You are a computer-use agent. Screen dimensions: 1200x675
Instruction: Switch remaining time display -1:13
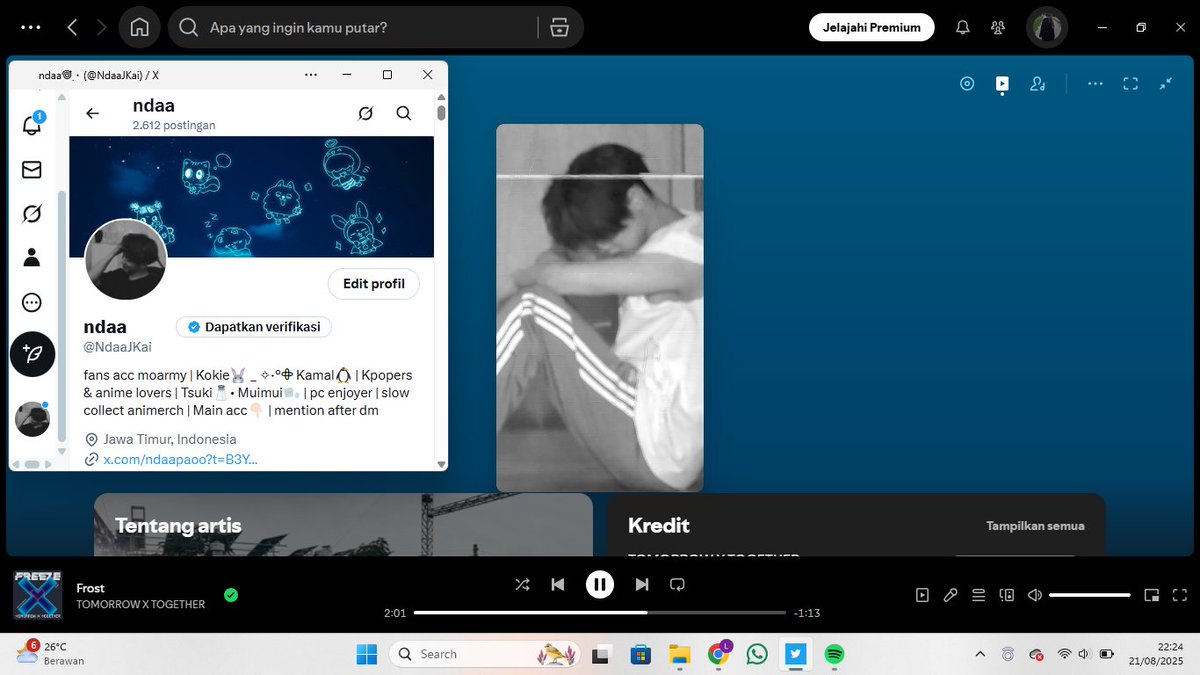[806, 613]
